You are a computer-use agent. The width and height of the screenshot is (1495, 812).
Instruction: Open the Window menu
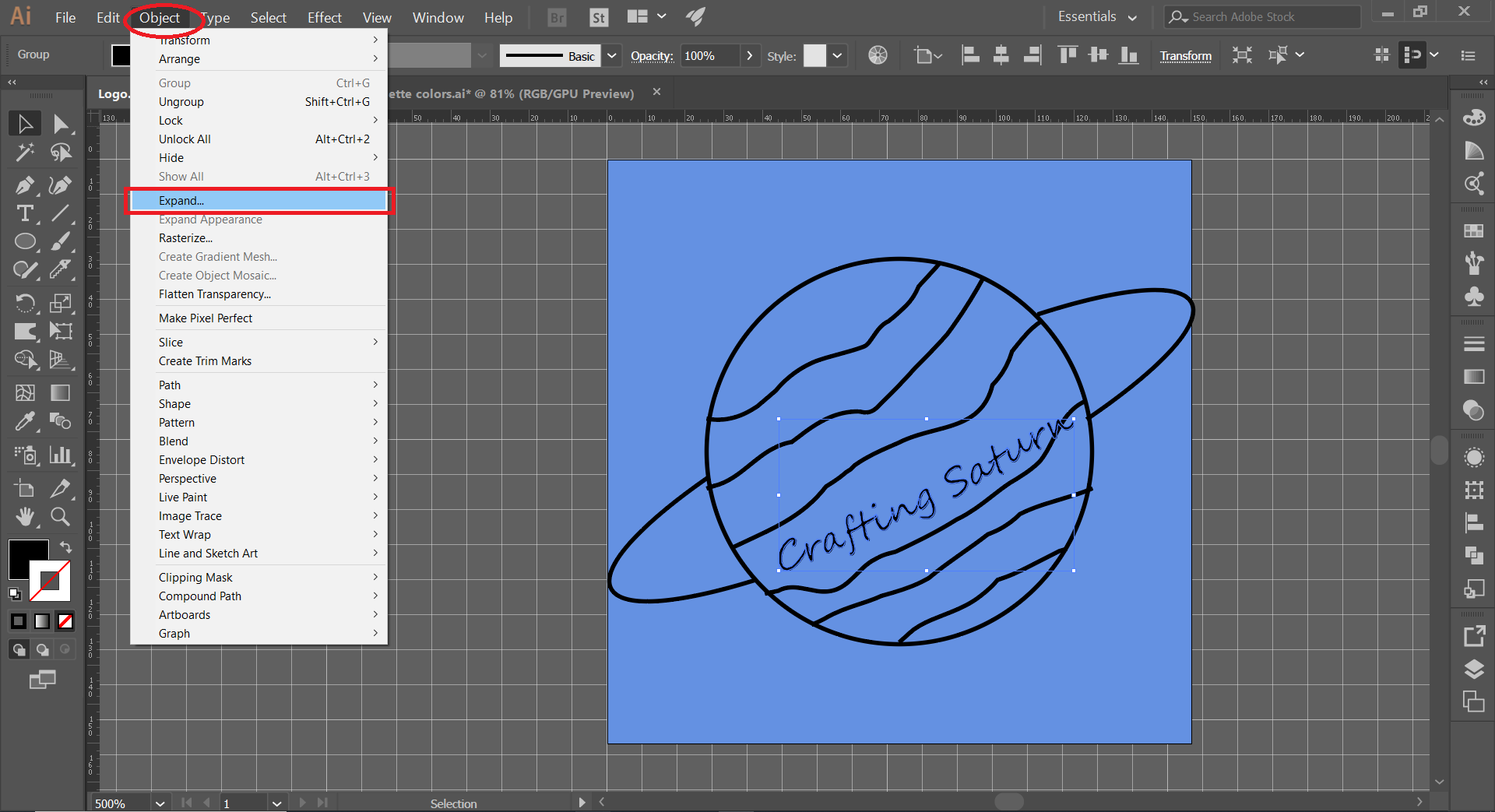[x=438, y=17]
